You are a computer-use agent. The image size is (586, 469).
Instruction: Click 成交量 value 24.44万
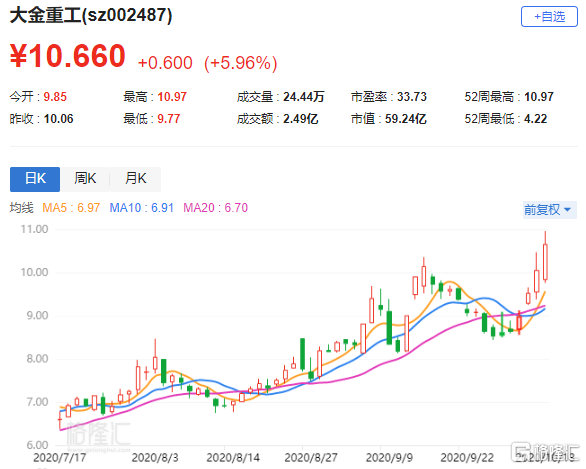point(303,97)
